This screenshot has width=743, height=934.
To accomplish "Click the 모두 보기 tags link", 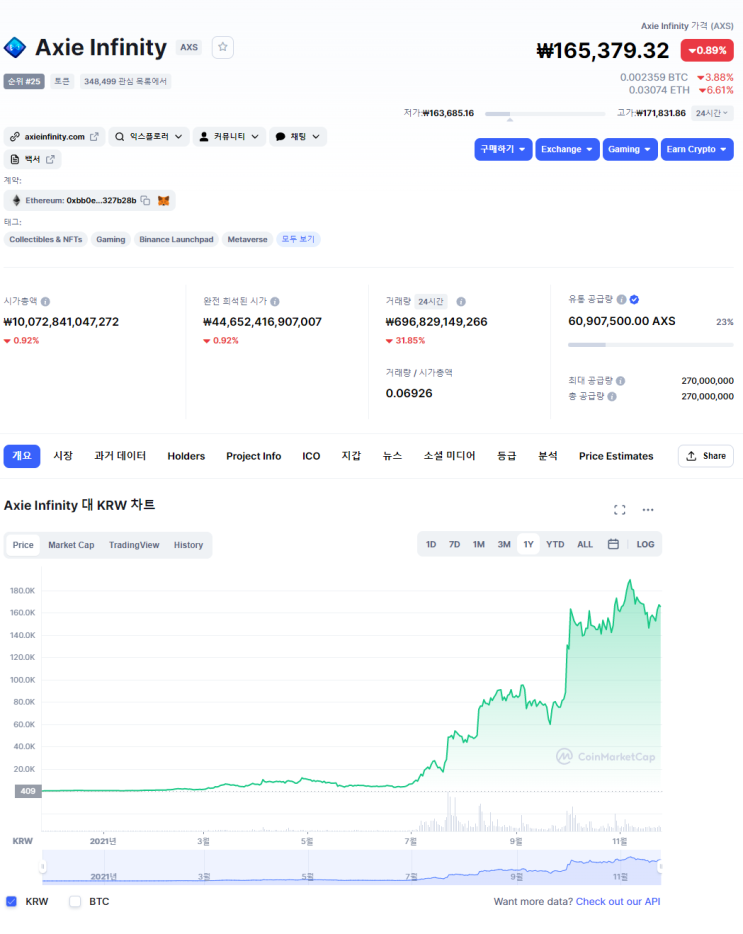I will [x=298, y=239].
